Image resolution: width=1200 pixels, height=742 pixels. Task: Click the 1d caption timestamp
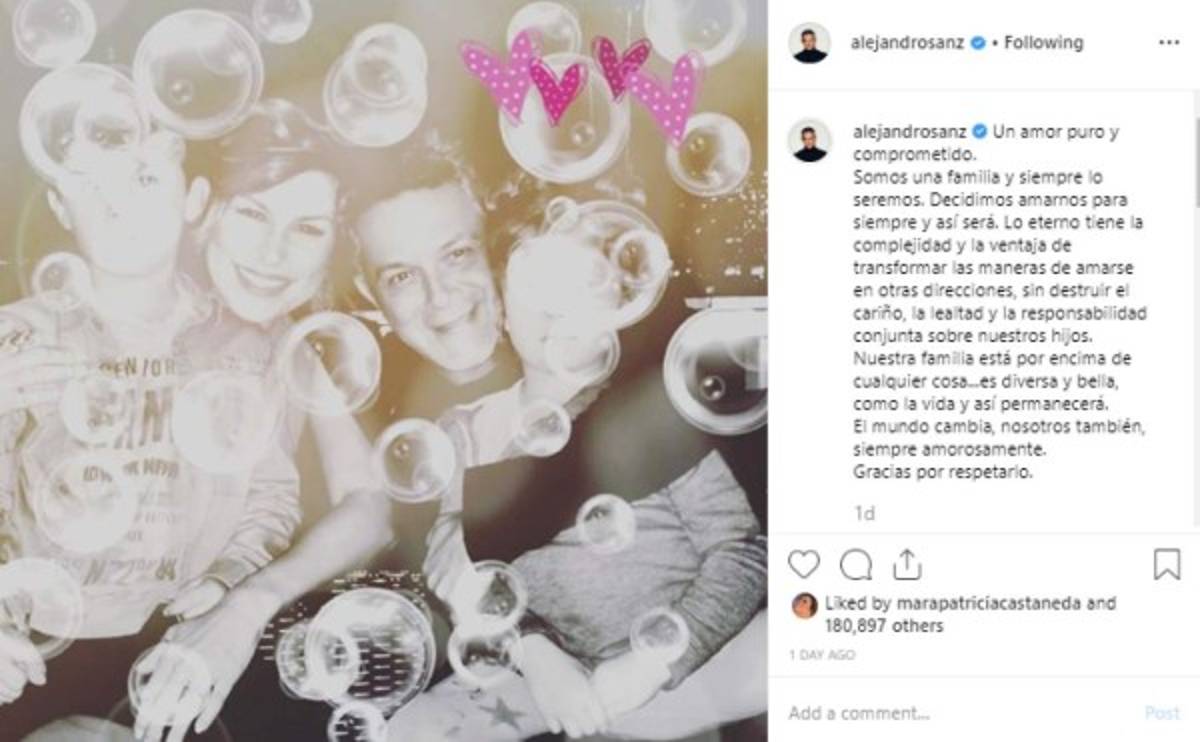[x=864, y=513]
